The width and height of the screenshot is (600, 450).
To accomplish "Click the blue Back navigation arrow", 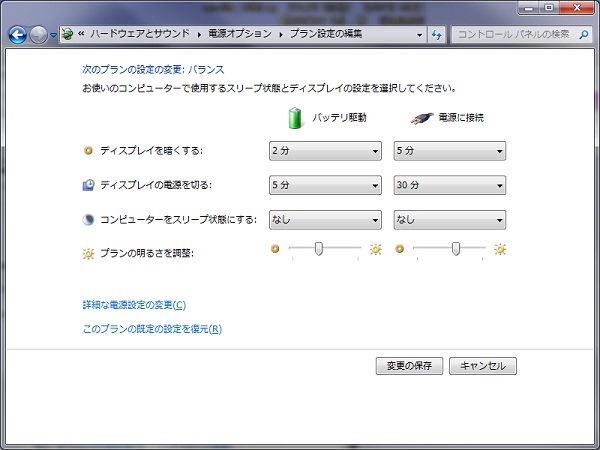I will point(18,35).
